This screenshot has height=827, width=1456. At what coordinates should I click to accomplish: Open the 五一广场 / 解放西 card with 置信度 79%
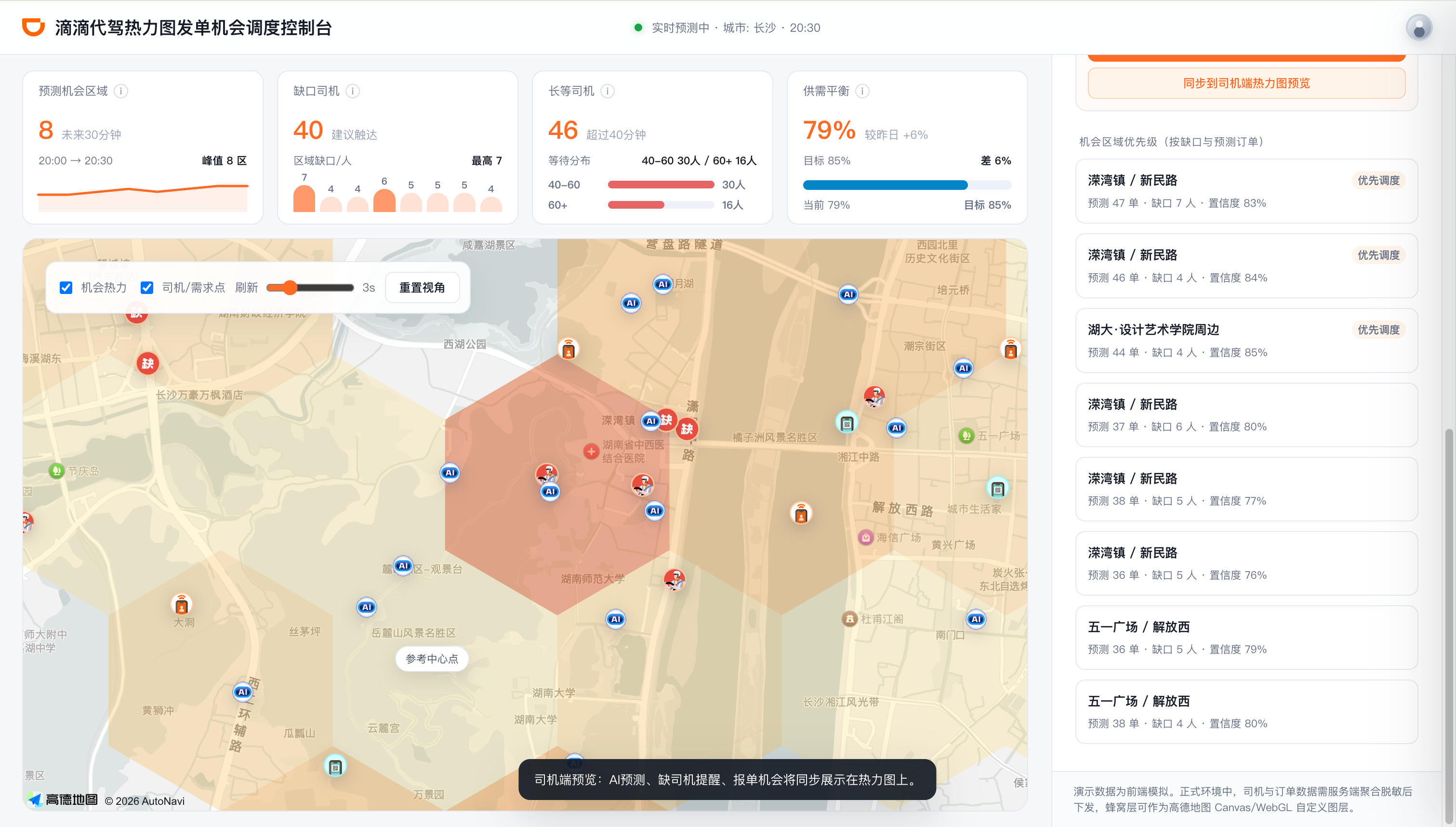point(1246,637)
